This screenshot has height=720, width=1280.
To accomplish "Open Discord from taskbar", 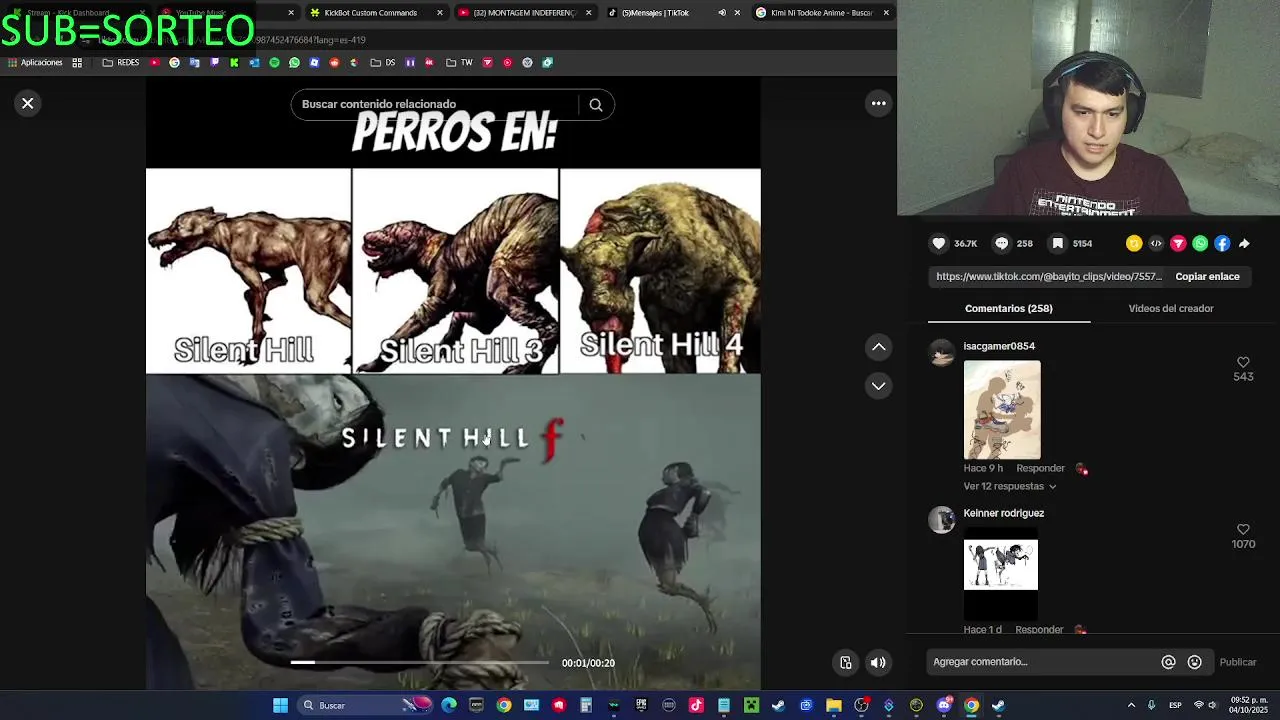I will [944, 705].
